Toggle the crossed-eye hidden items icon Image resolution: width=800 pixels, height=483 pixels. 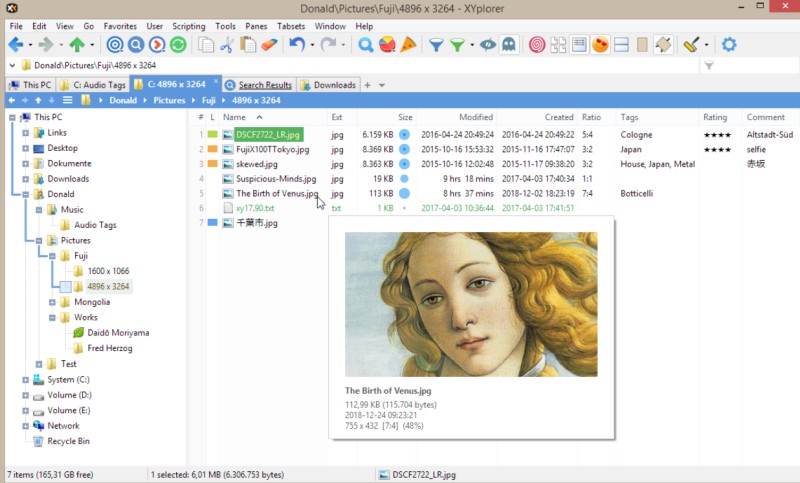pyautogui.click(x=487, y=45)
